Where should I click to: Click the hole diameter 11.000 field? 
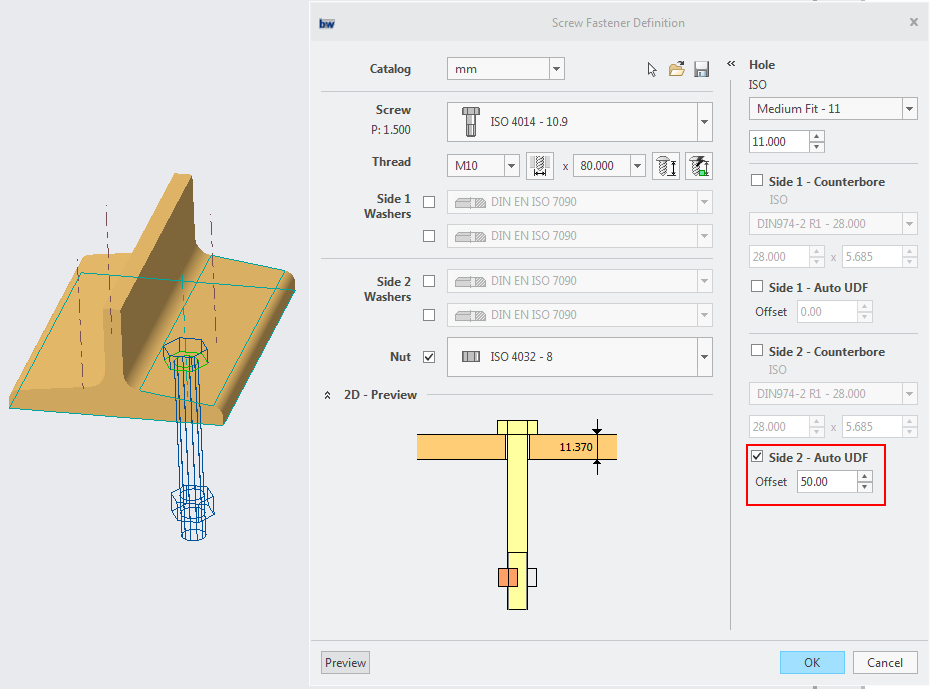[x=779, y=142]
